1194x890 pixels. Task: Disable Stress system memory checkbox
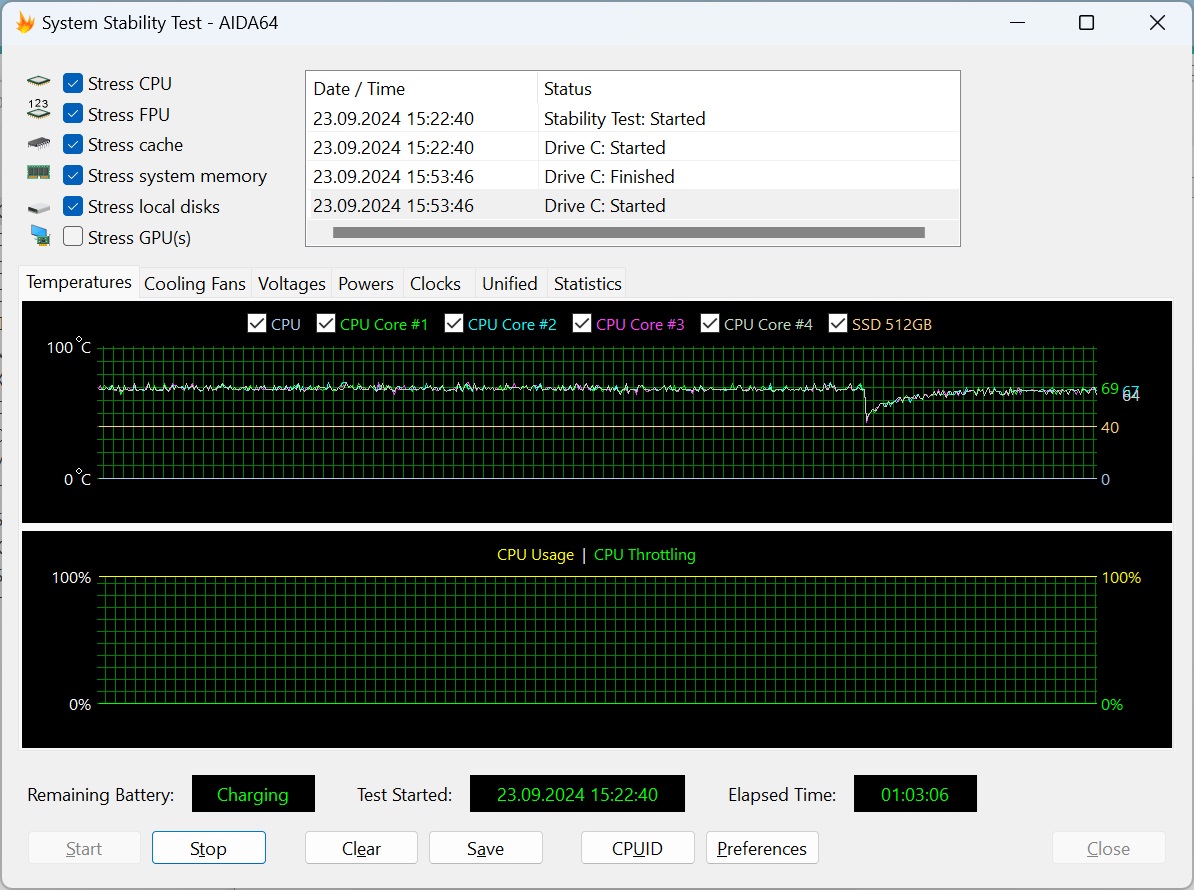[x=73, y=175]
